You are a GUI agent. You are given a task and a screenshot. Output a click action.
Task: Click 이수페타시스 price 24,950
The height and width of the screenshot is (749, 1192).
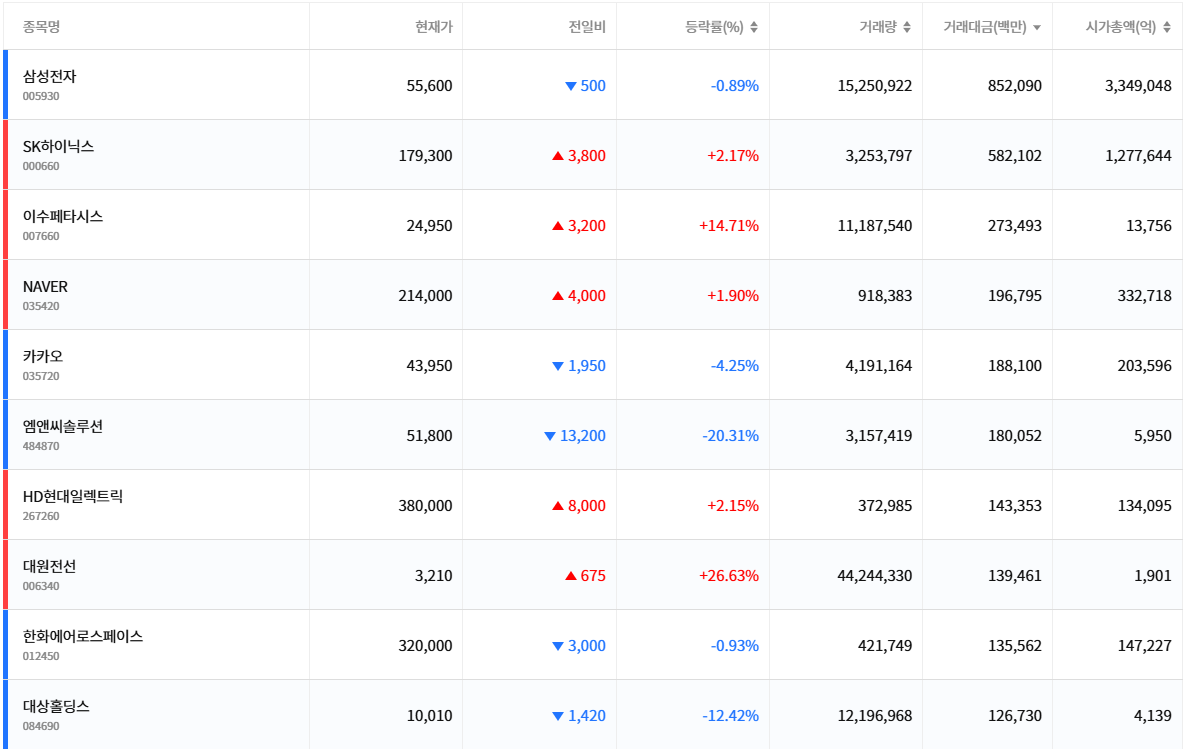[x=430, y=226]
